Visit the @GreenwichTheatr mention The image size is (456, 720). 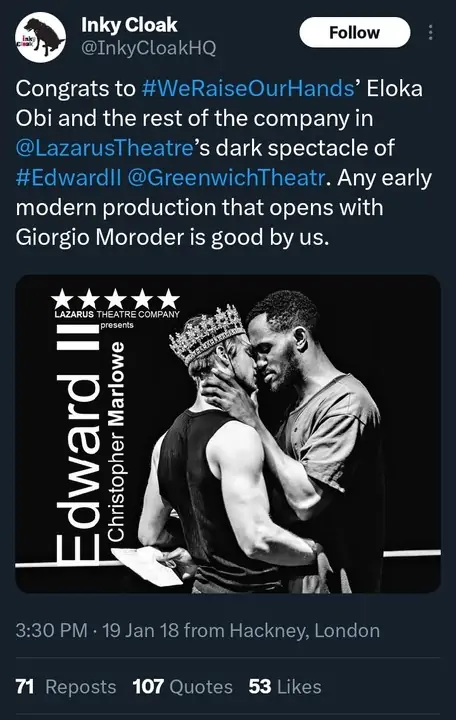point(226,178)
